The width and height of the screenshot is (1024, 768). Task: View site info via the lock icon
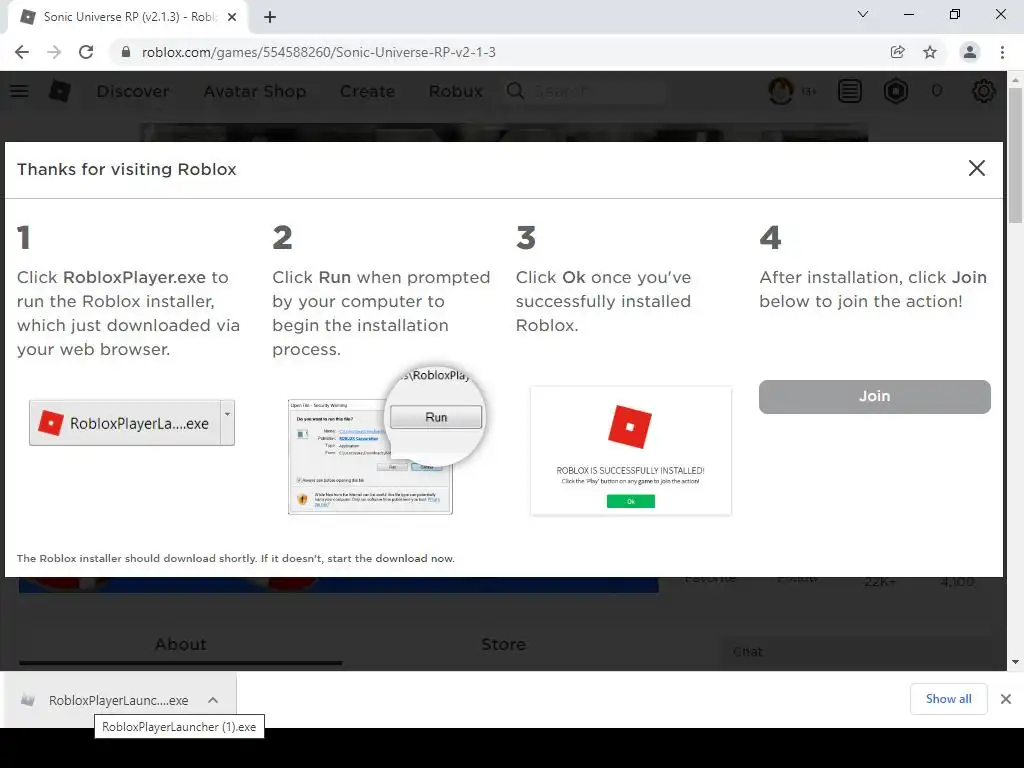pos(126,52)
